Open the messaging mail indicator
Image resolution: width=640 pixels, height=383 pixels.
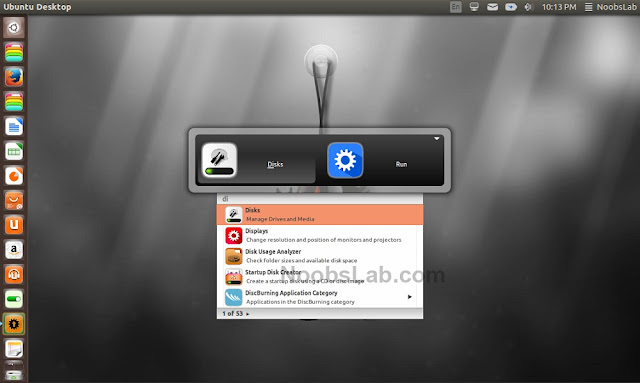pyautogui.click(x=492, y=7)
